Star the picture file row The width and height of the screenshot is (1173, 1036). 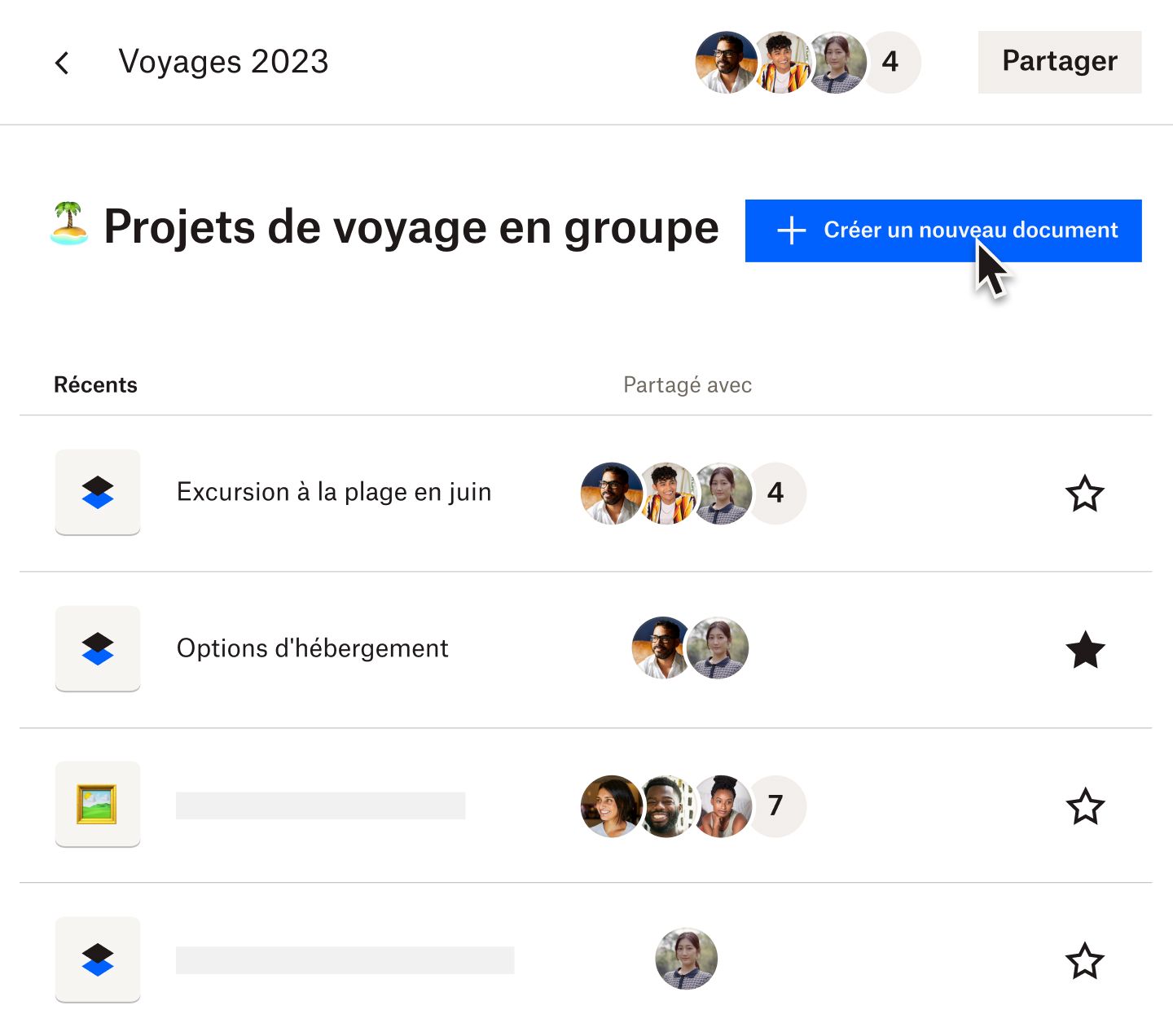pos(1085,806)
